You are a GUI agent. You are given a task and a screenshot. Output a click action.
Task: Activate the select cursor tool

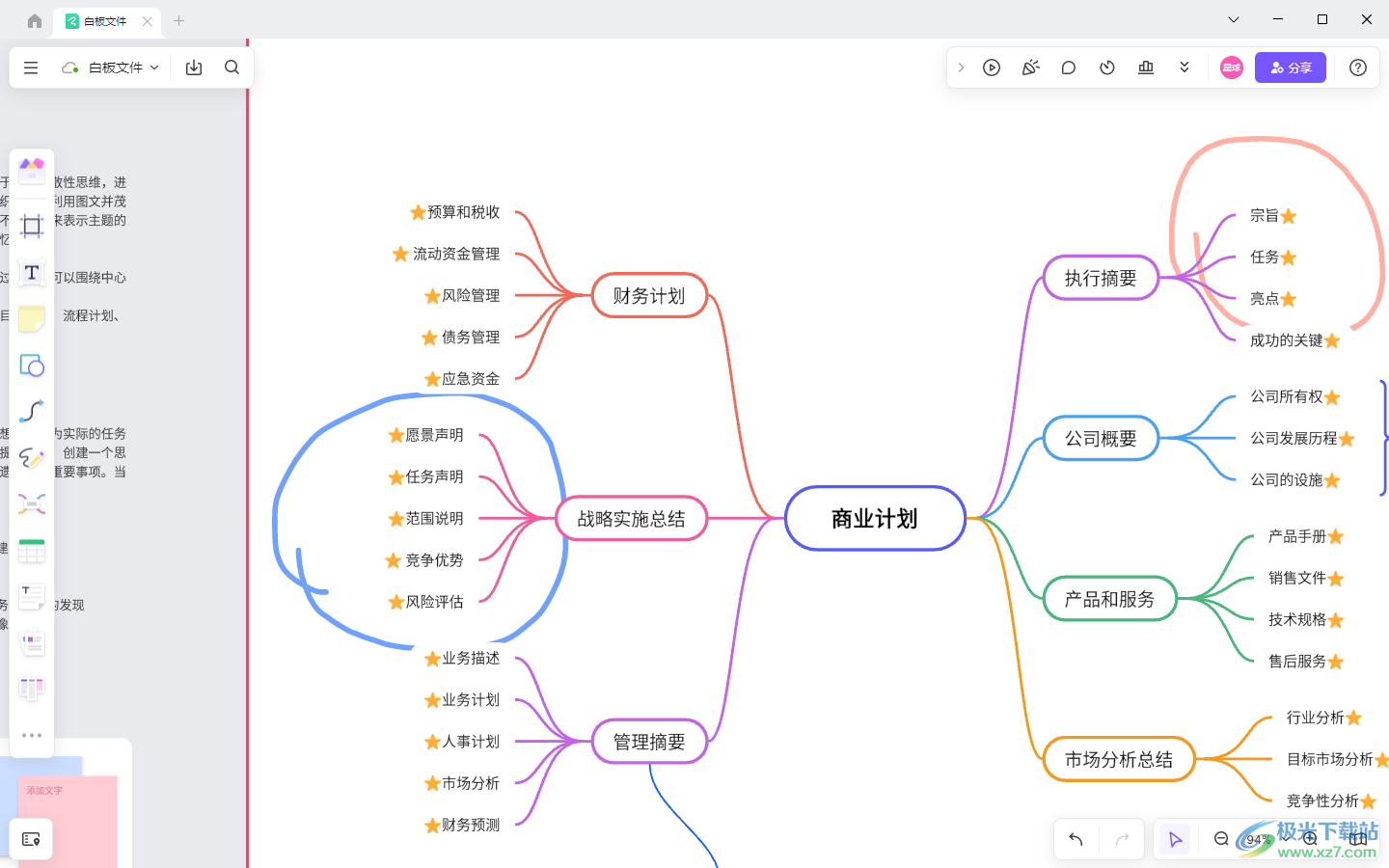pos(1175,839)
